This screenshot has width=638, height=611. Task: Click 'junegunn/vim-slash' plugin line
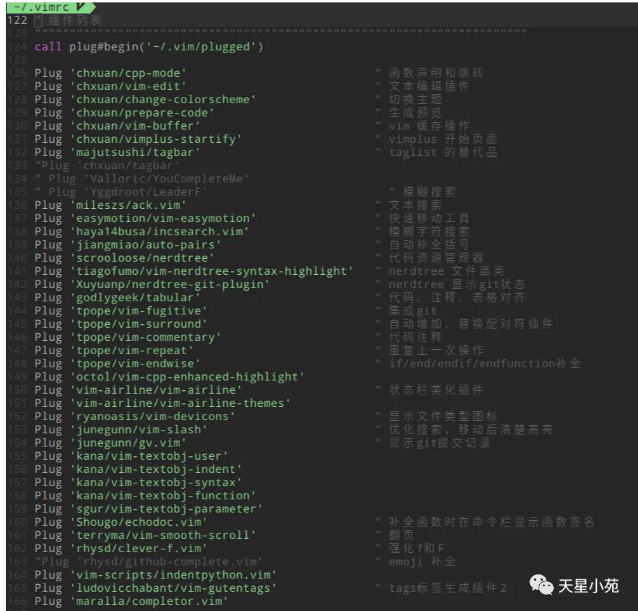point(121,430)
